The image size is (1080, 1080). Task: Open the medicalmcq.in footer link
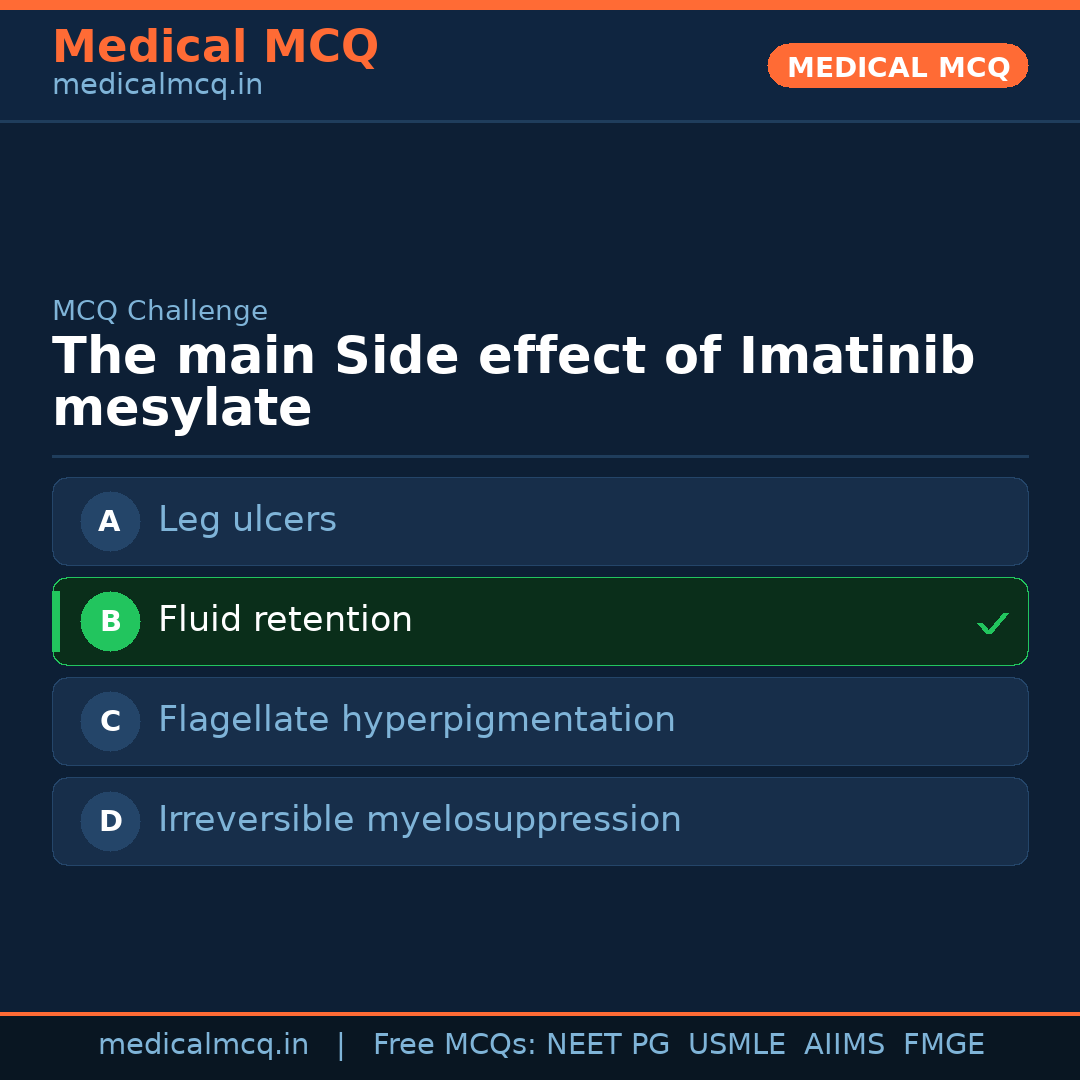[203, 1045]
